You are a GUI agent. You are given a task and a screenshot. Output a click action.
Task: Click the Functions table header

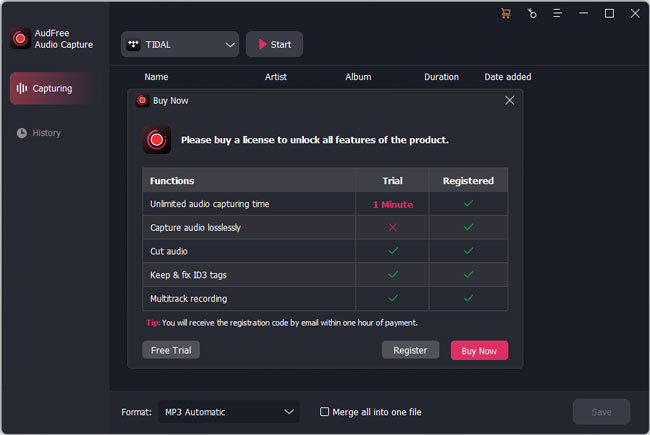[x=172, y=180]
